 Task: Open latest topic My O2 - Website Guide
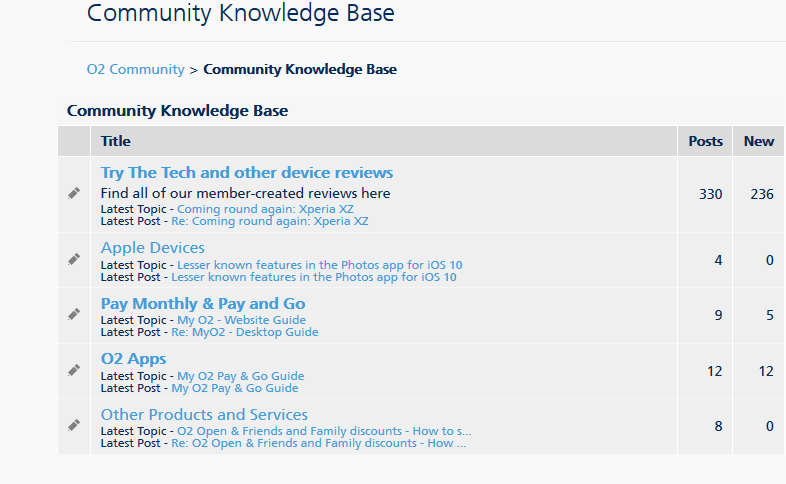[241, 320]
